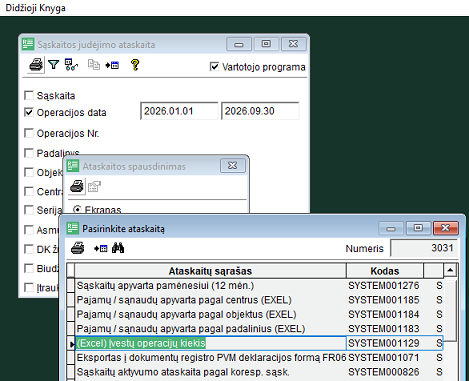
Task: Open the filter funnel icon
Action: click(53, 65)
